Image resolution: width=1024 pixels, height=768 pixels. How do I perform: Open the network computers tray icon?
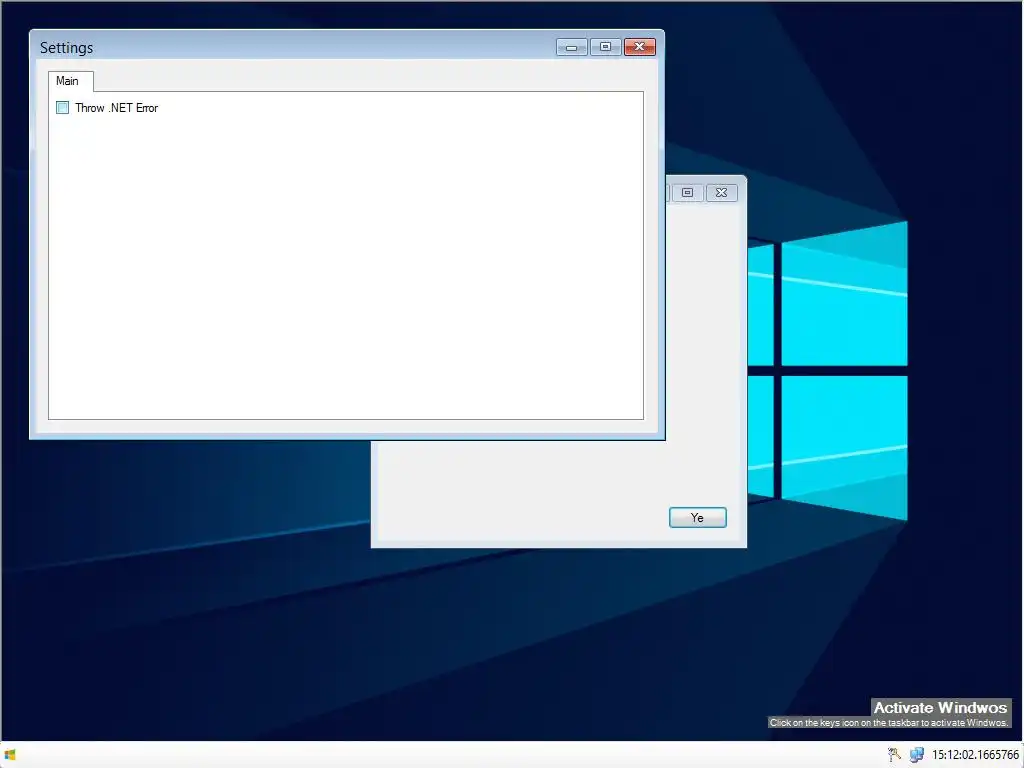917,755
